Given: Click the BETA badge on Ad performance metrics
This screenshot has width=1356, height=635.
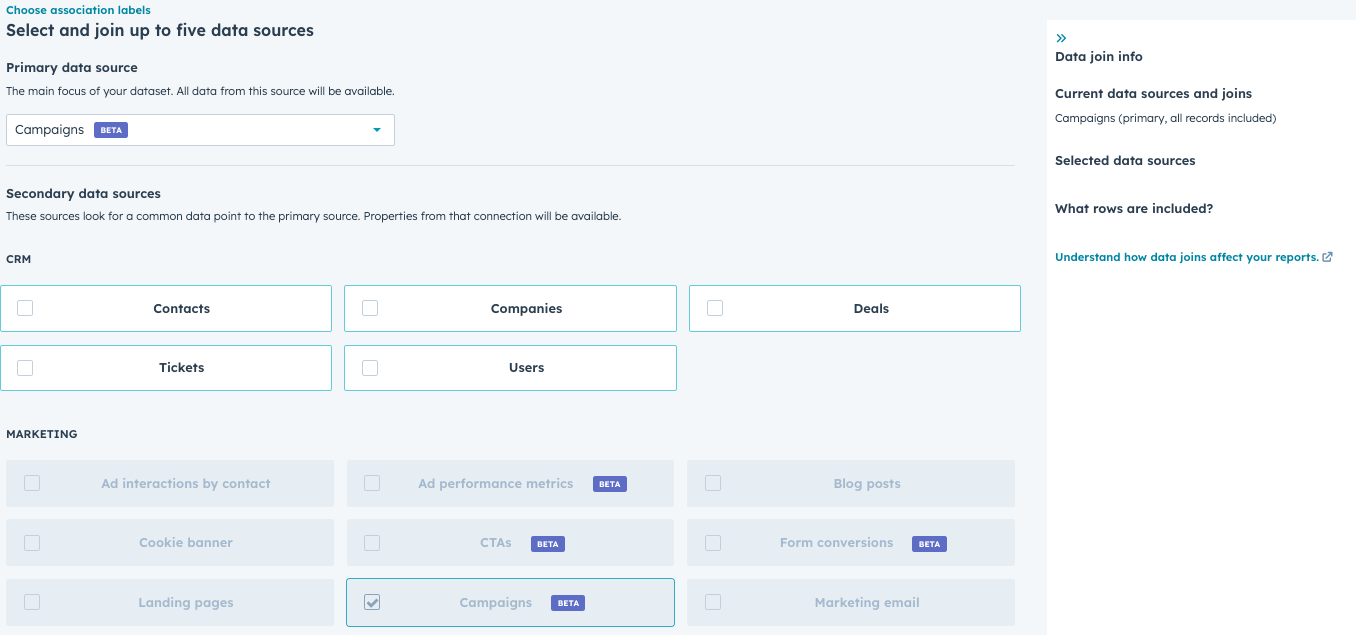Looking at the screenshot, I should point(609,483).
